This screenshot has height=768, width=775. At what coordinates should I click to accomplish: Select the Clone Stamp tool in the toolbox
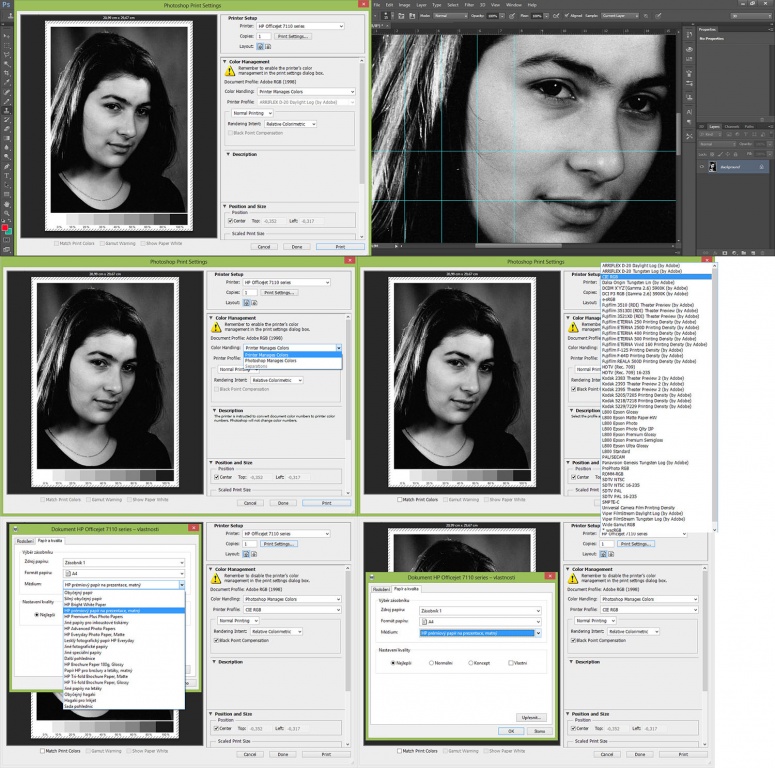(7, 111)
